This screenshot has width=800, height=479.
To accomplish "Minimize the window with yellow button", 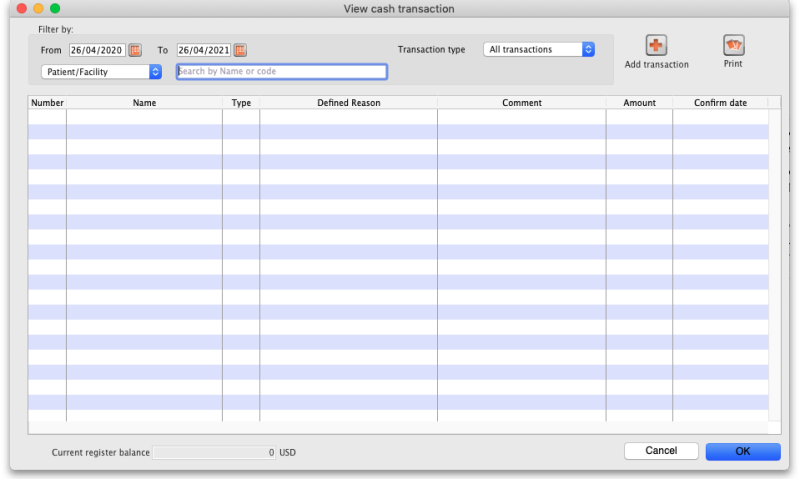I will click(38, 9).
